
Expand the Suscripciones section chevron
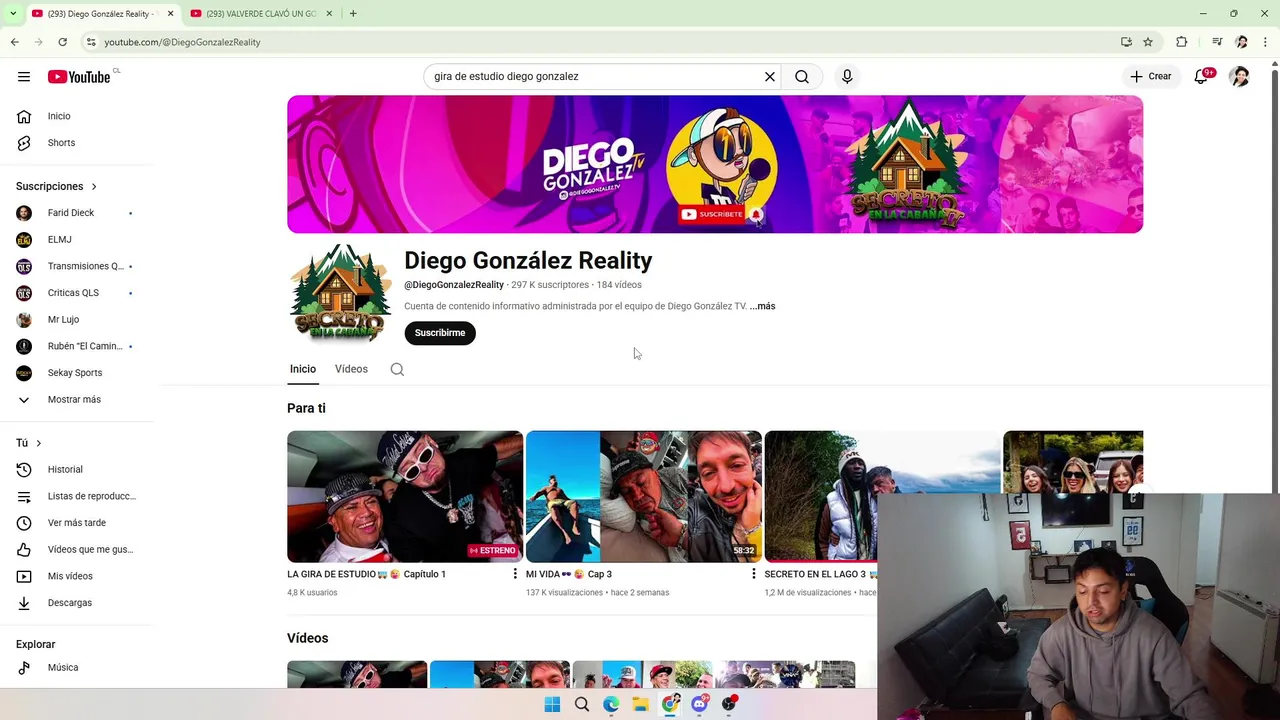click(x=94, y=186)
